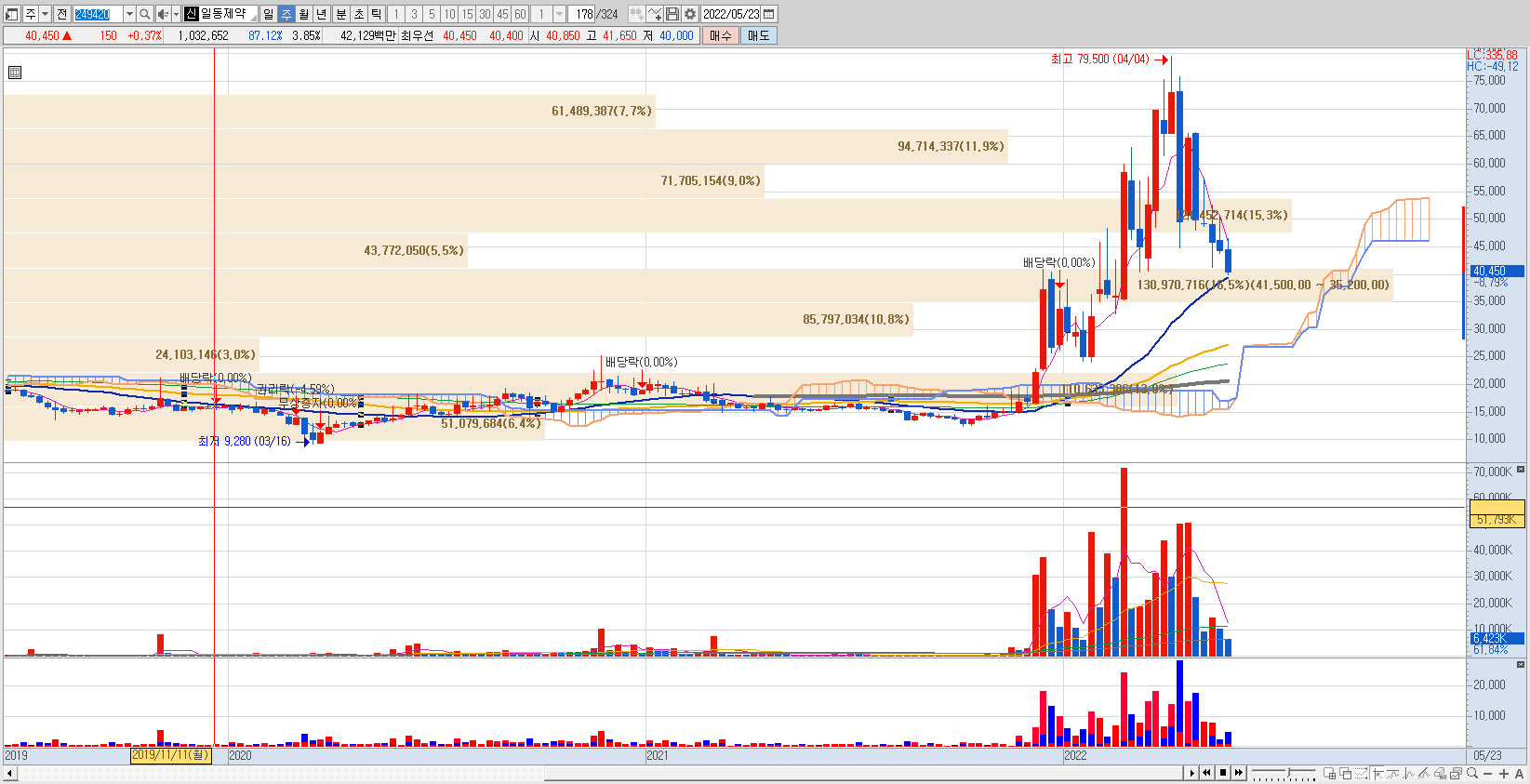Open the calendar date picker icon
The height and width of the screenshot is (784, 1530).
click(x=769, y=14)
